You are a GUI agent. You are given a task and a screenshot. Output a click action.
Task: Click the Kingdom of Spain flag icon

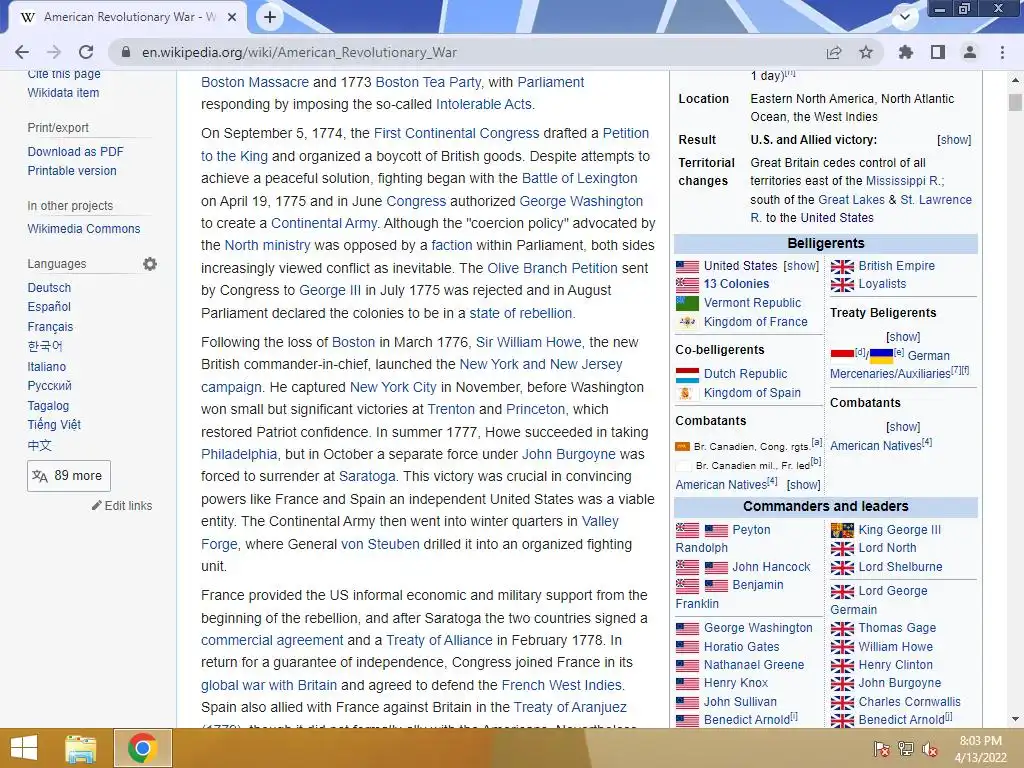686,393
